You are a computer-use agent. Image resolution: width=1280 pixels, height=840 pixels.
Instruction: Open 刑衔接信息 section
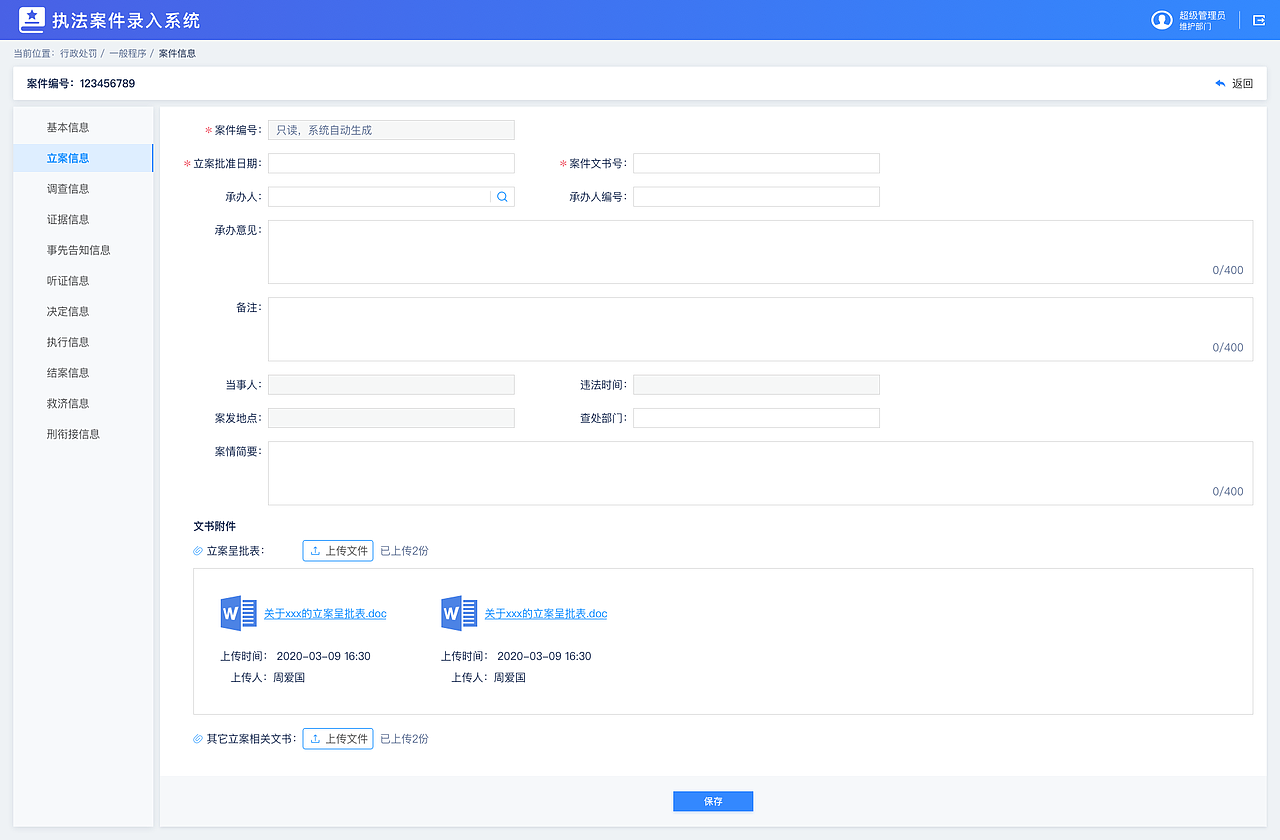pos(83,434)
